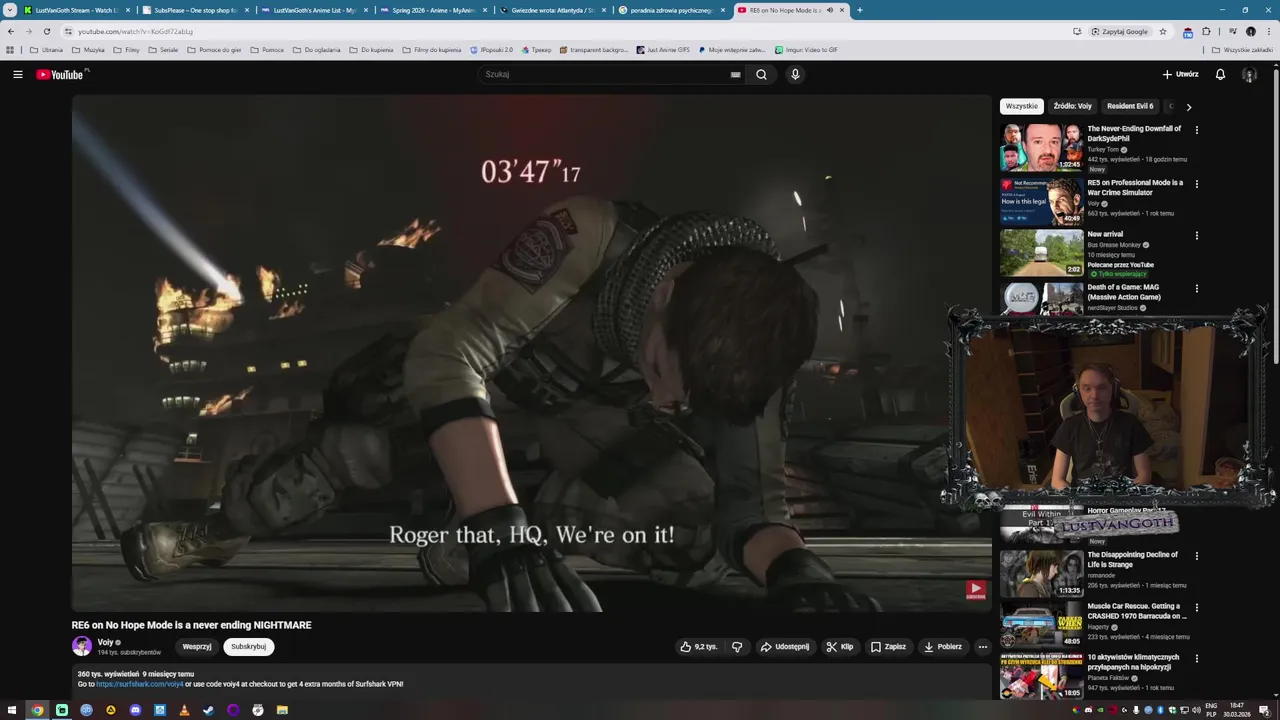Open options for New arrival video
Screen dimensions: 1280x720
click(1196, 235)
